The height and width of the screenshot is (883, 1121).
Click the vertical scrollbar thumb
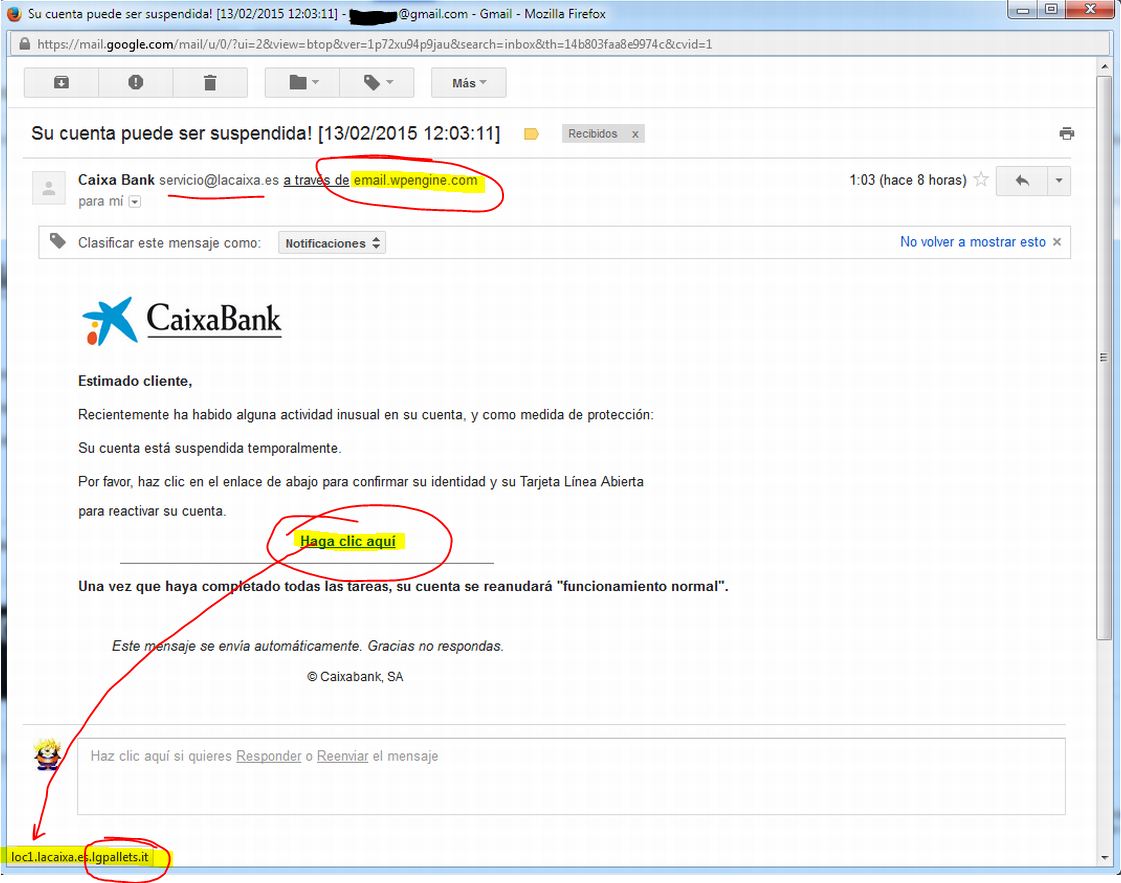coord(1104,357)
